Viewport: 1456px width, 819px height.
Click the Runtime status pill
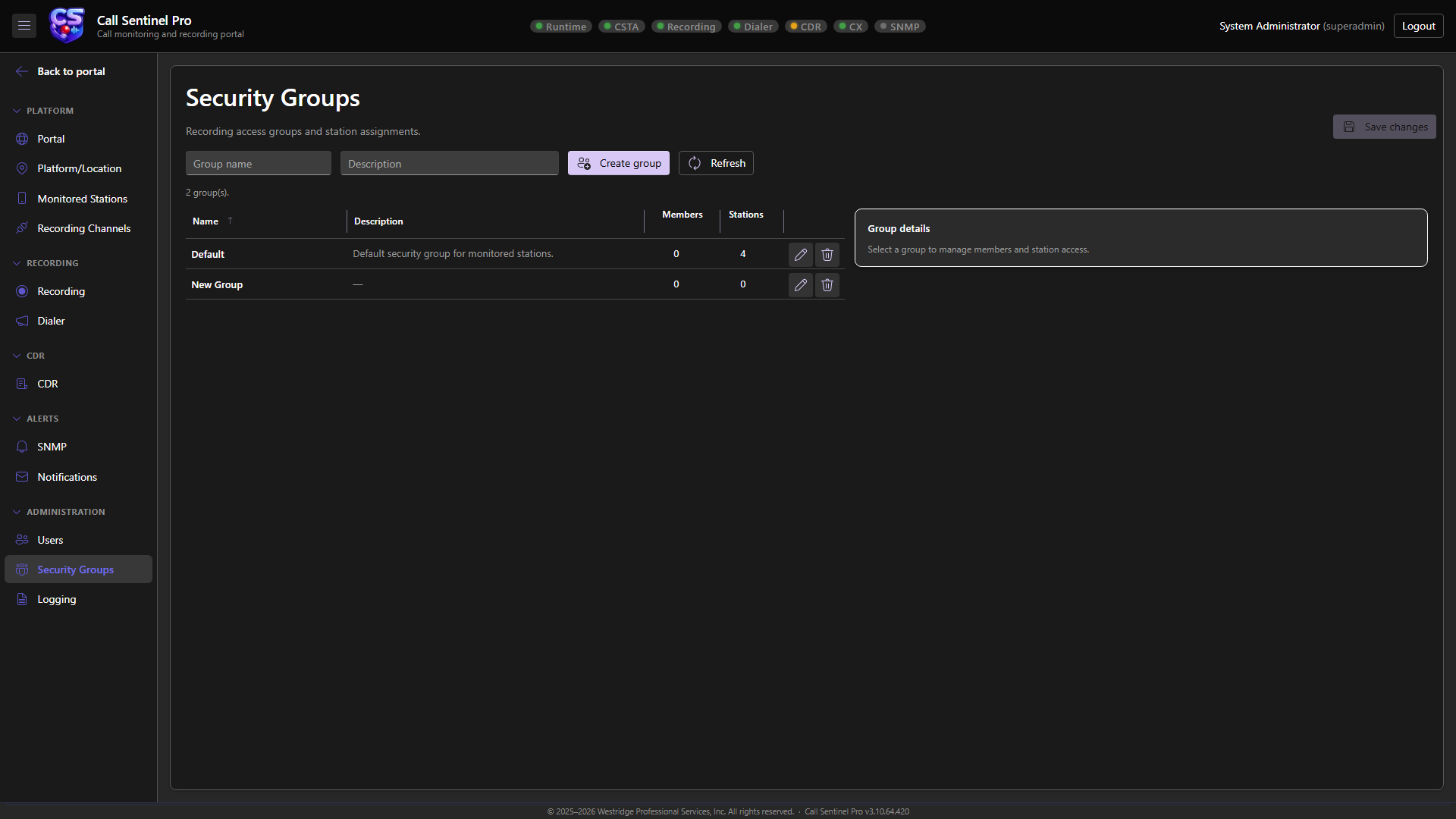tap(560, 27)
